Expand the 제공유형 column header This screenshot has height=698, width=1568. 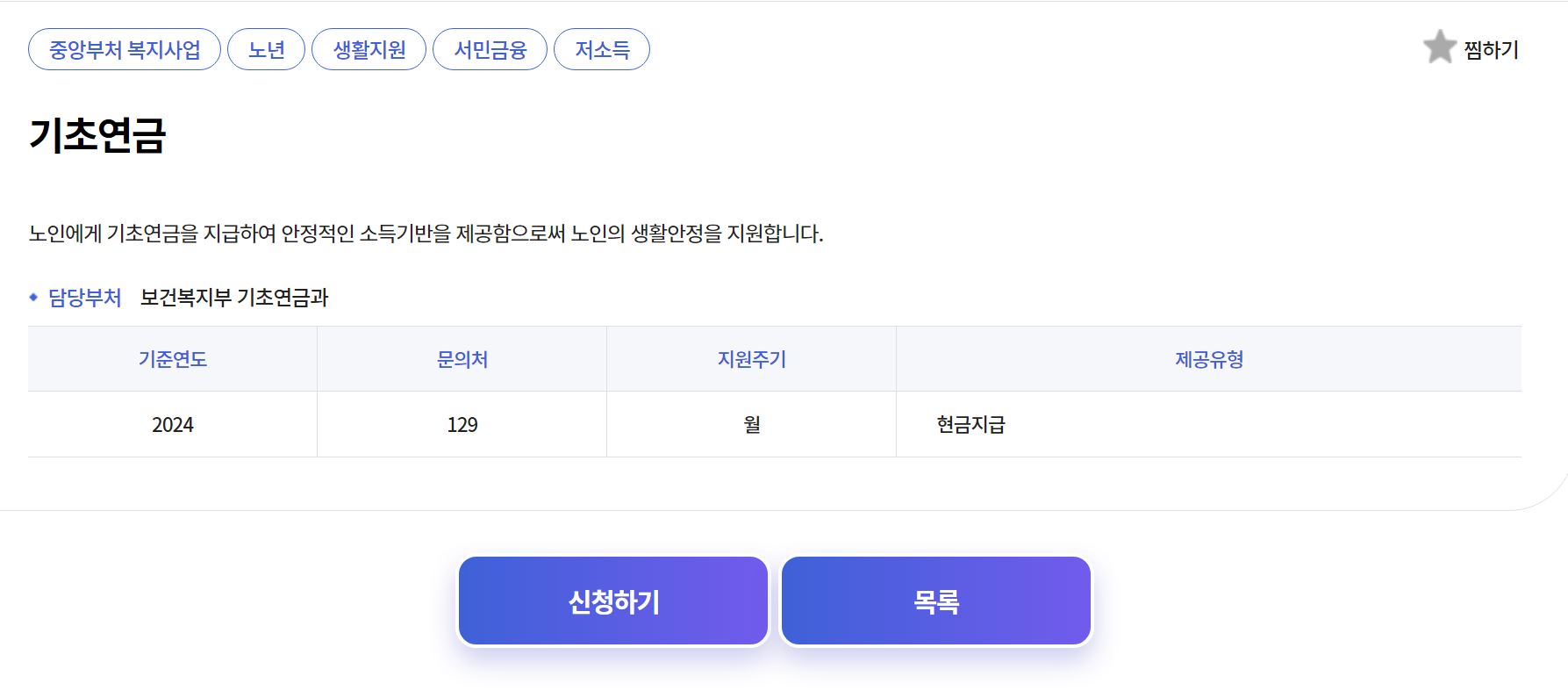[x=1209, y=358]
